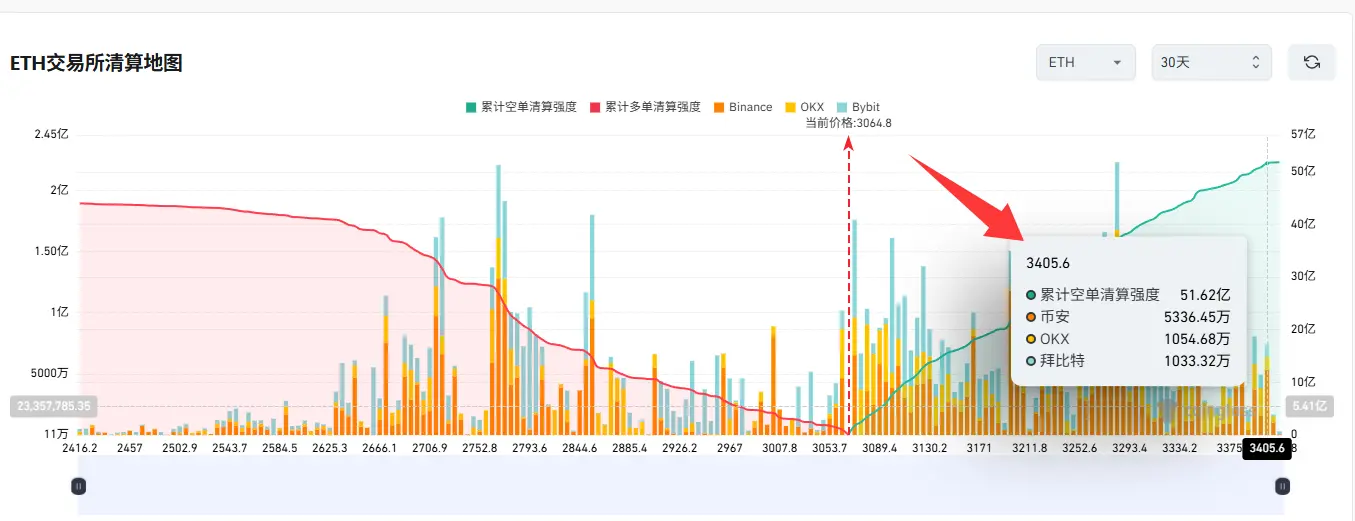This screenshot has height=521, width=1355.
Task: Click the 2416.2 x-axis label
Action: (79, 448)
